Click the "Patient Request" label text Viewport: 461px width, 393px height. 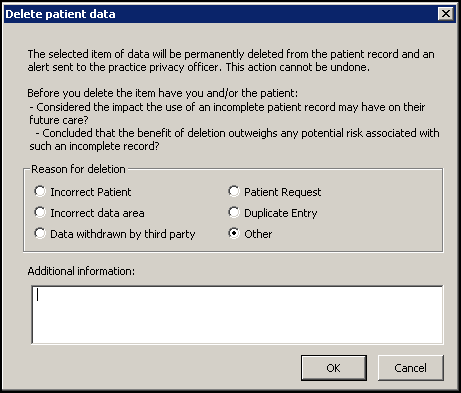[x=283, y=192]
